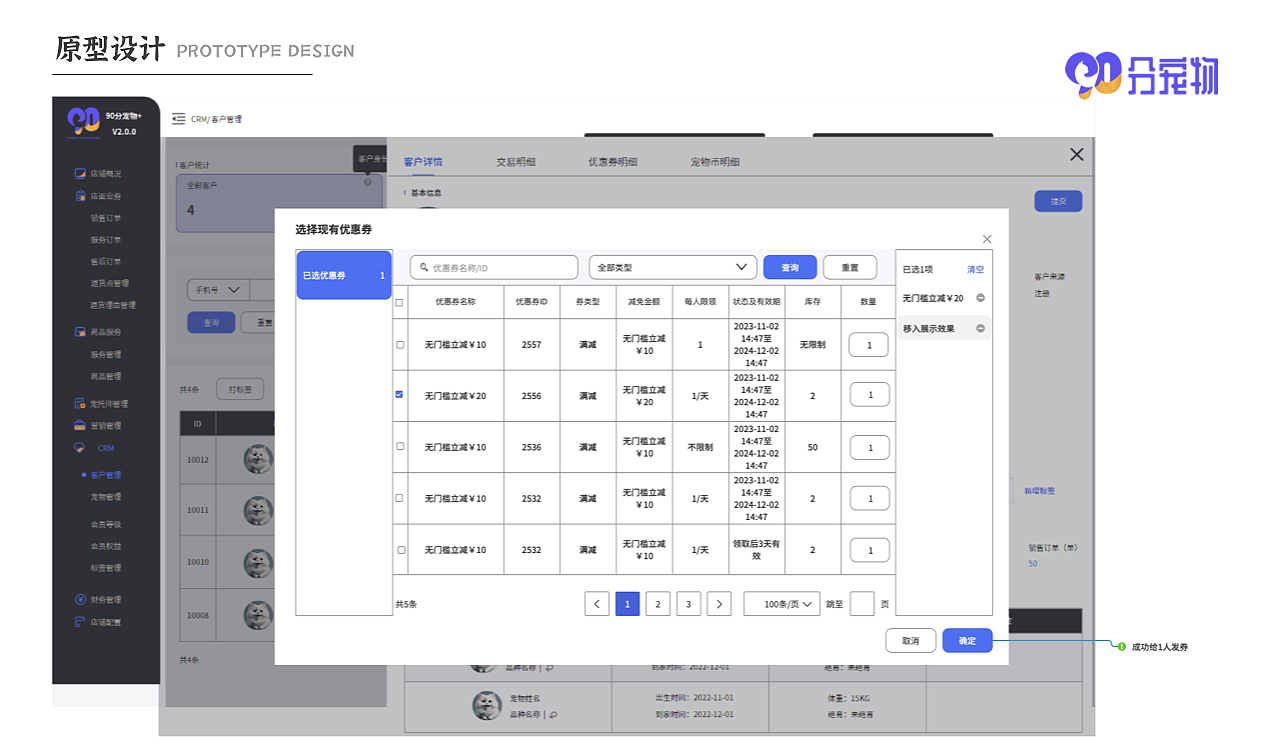Close the 选择现有优惠券 dialog
Screen dimensions: 1280x750
pos(987,239)
